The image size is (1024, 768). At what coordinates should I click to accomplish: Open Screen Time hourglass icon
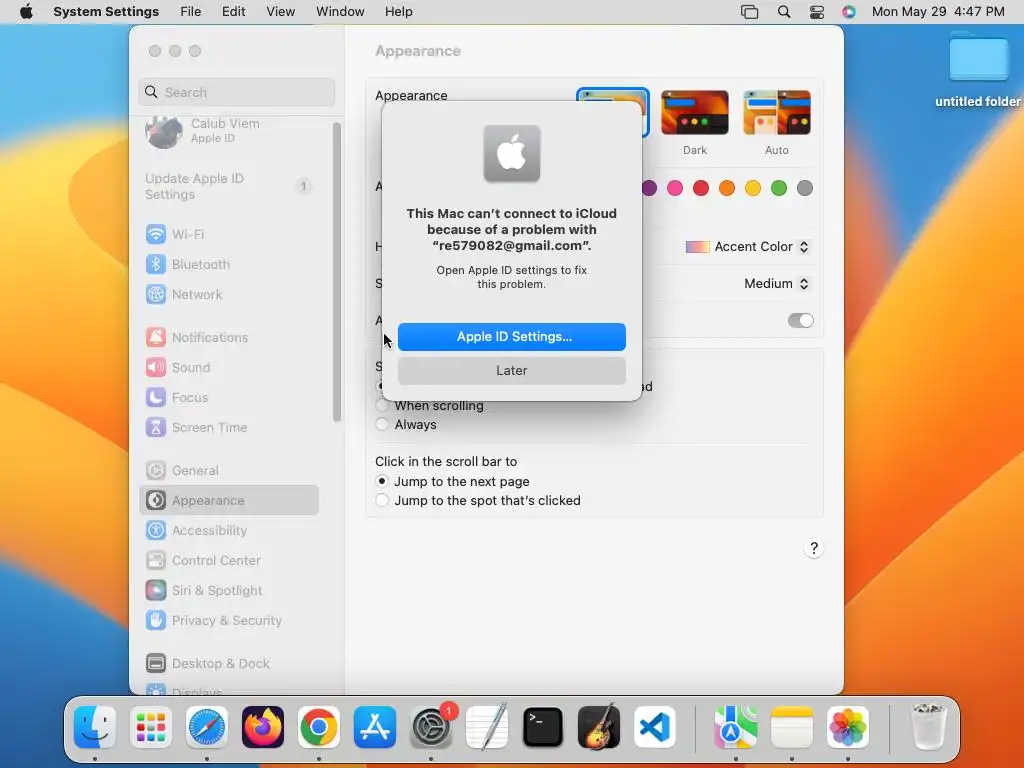pyautogui.click(x=155, y=427)
